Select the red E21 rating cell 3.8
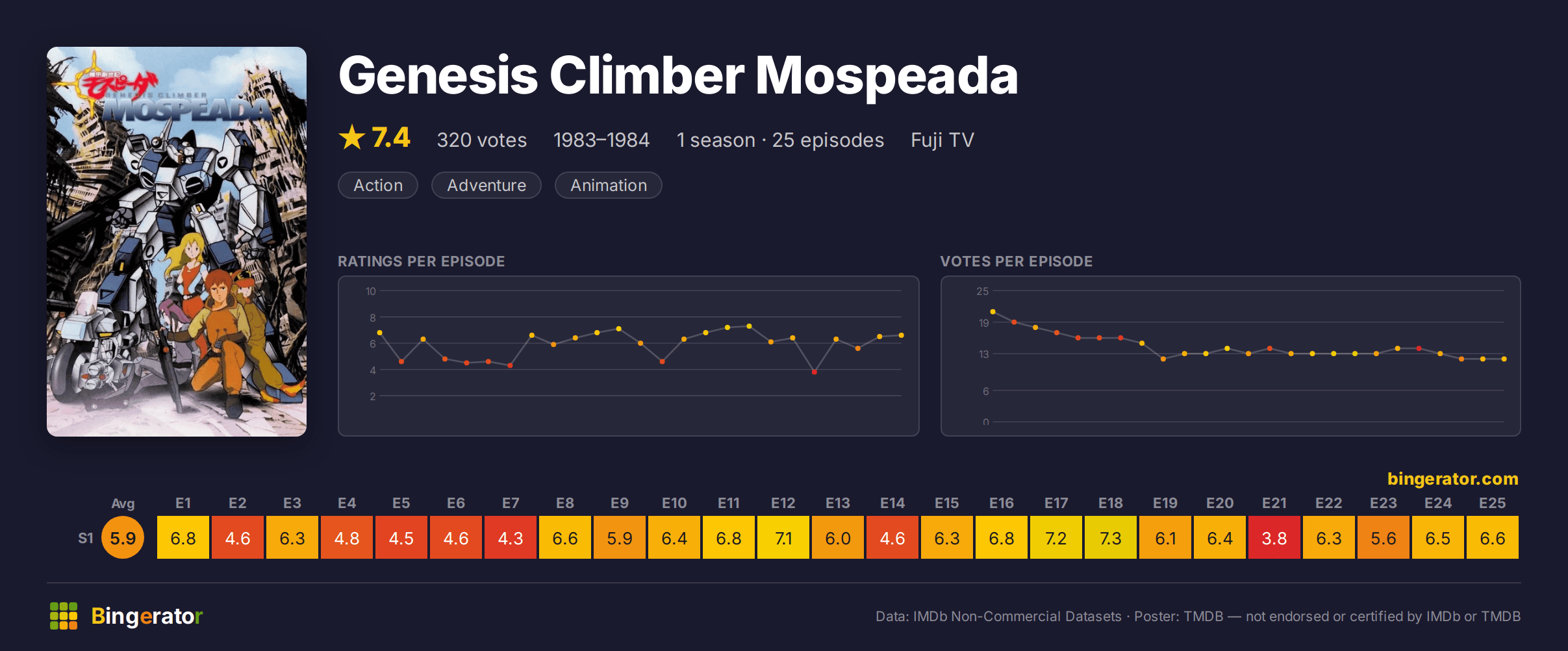Image resolution: width=1568 pixels, height=651 pixels. click(x=1274, y=538)
